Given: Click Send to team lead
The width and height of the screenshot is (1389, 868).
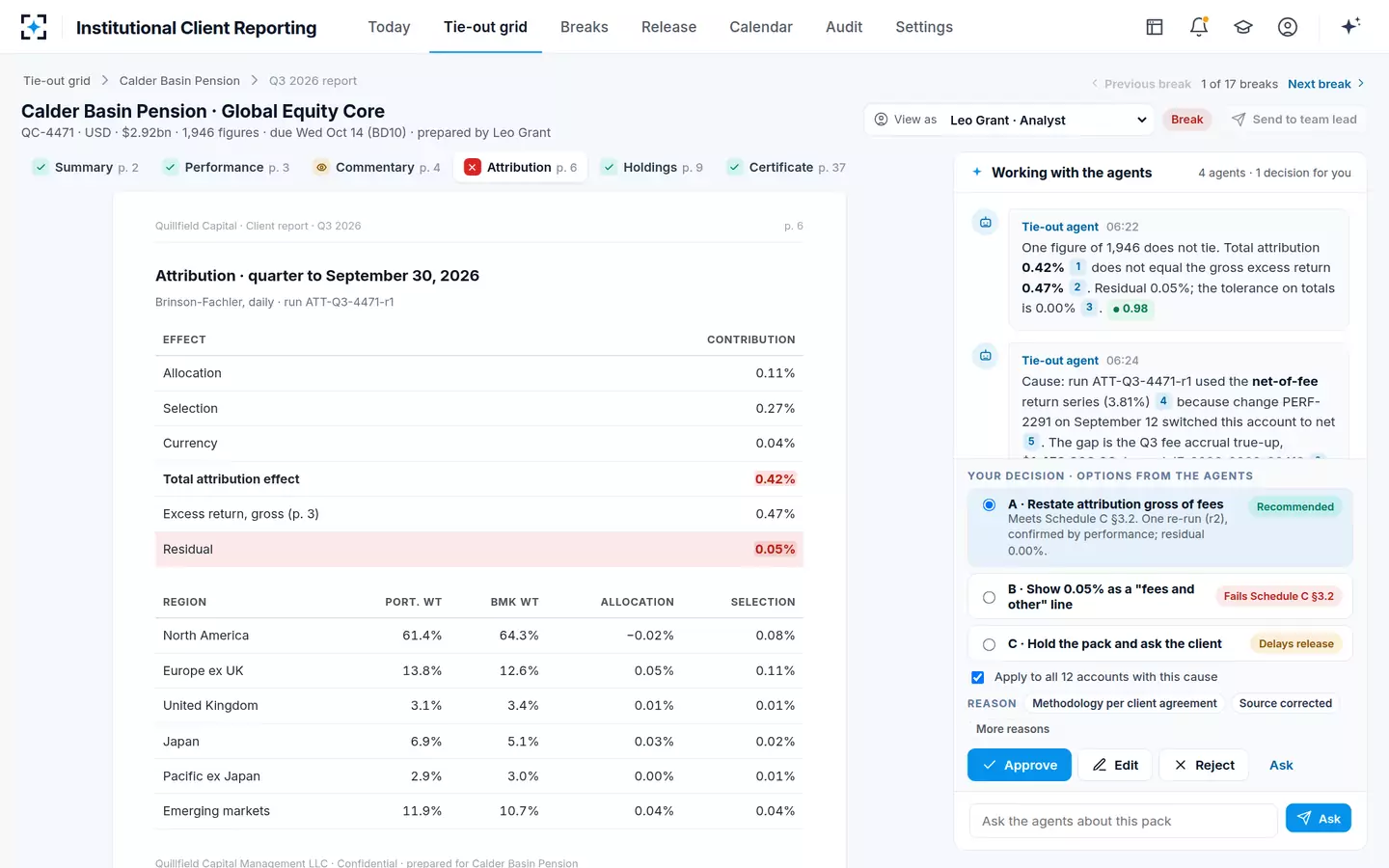Looking at the screenshot, I should pyautogui.click(x=1294, y=120).
